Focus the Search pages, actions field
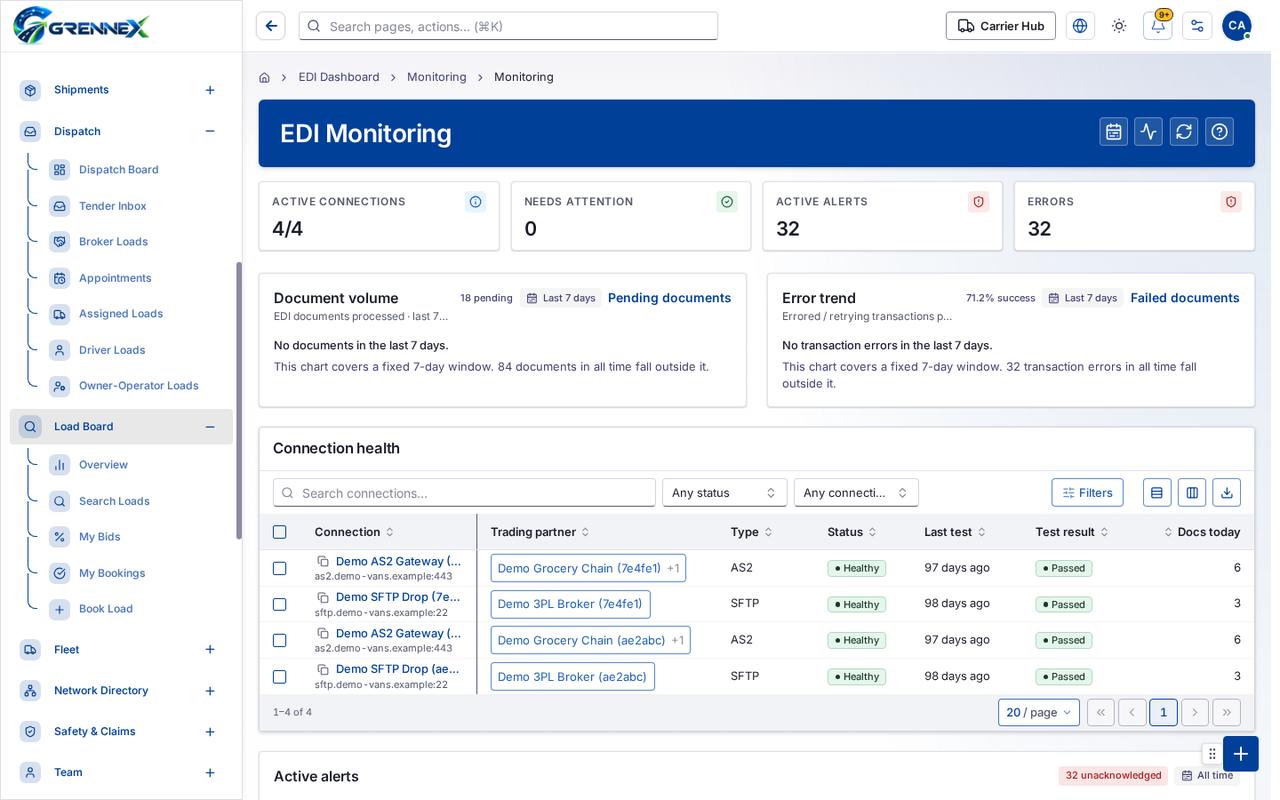Screen dimensions: 1280x800 tap(508, 26)
